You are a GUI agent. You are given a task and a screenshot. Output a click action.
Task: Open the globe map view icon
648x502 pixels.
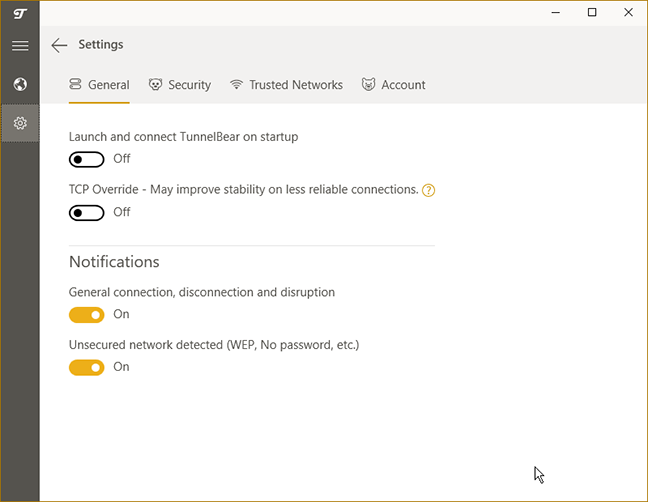pyautogui.click(x=19, y=85)
